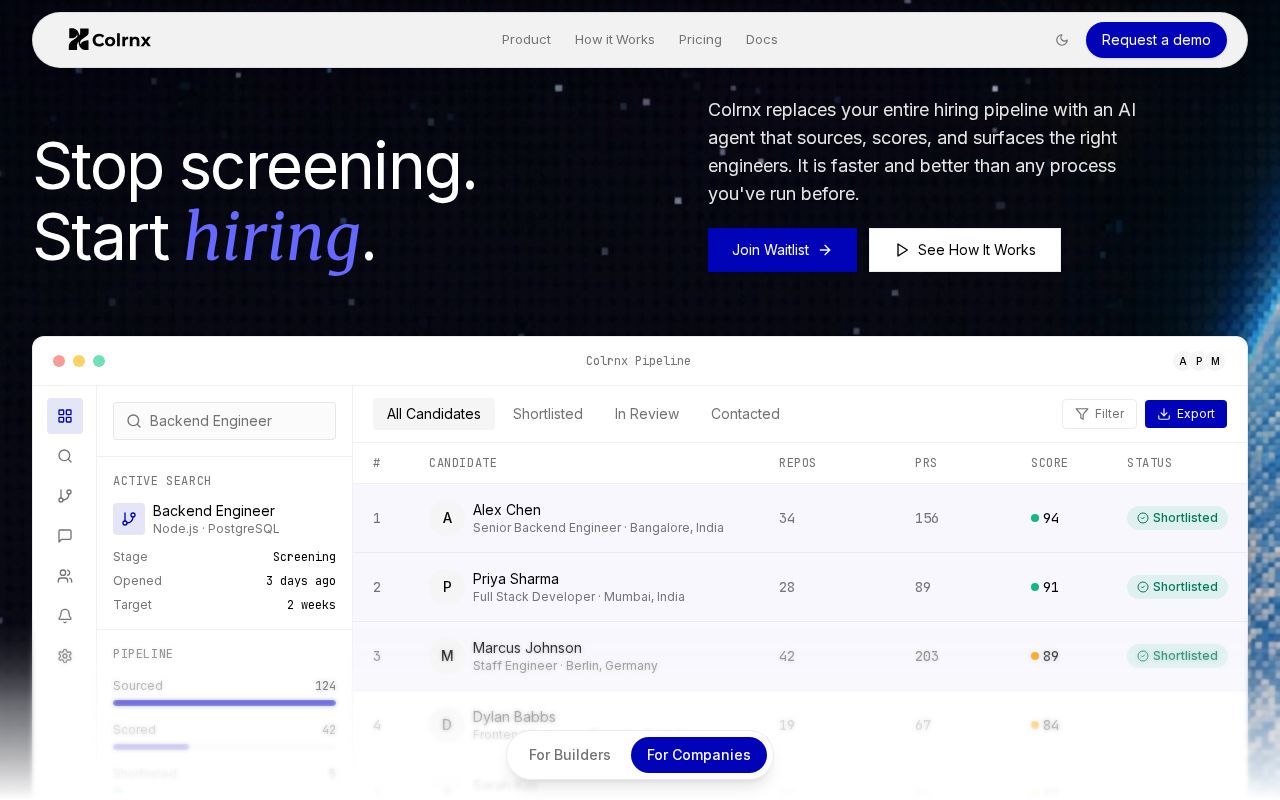The width and height of the screenshot is (1280, 800).
Task: Switch to the In Review tab
Action: [647, 414]
